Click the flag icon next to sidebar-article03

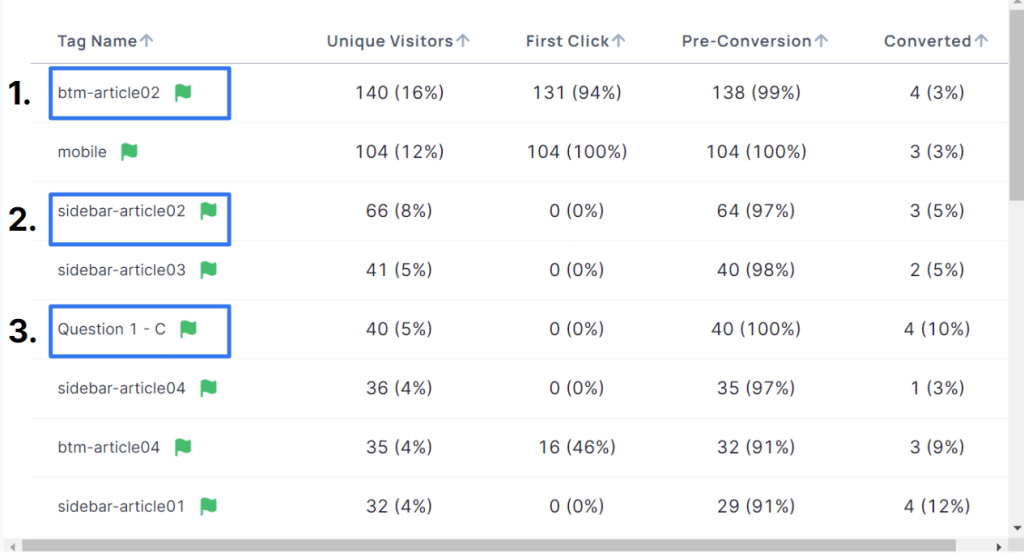coord(208,270)
